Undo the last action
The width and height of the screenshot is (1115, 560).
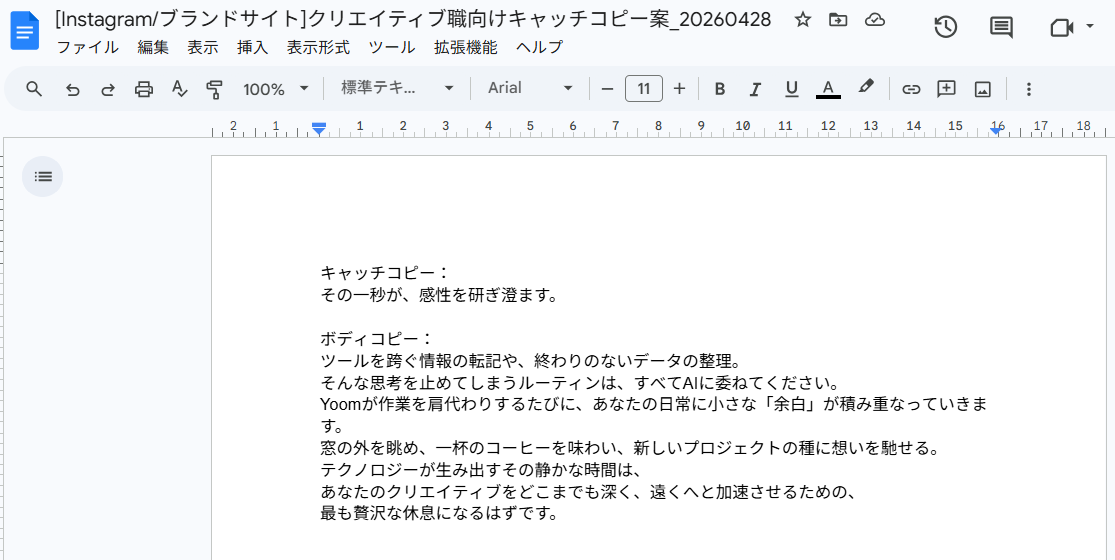72,89
